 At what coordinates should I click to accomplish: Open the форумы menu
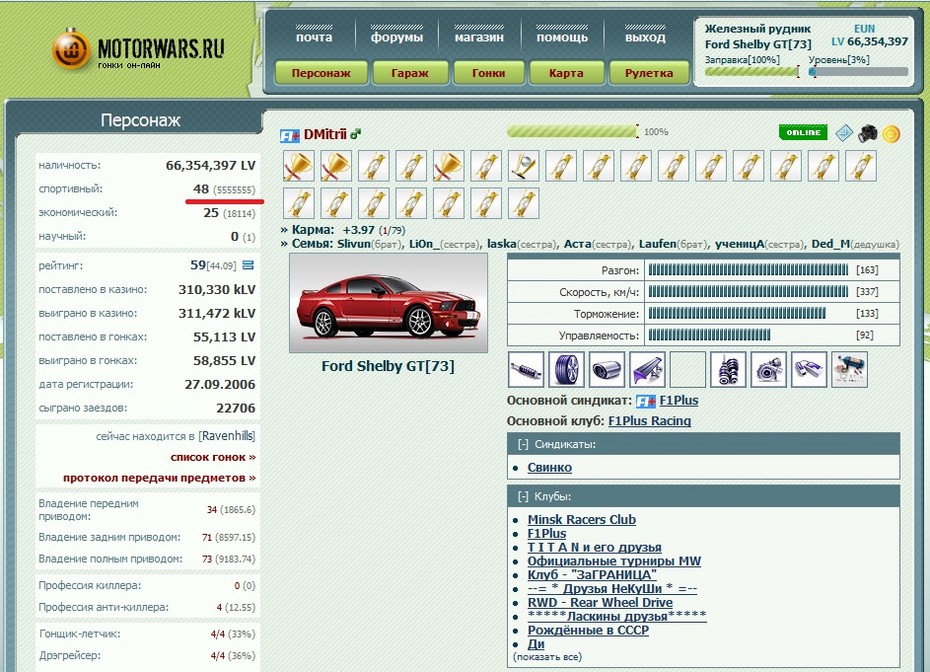click(397, 37)
